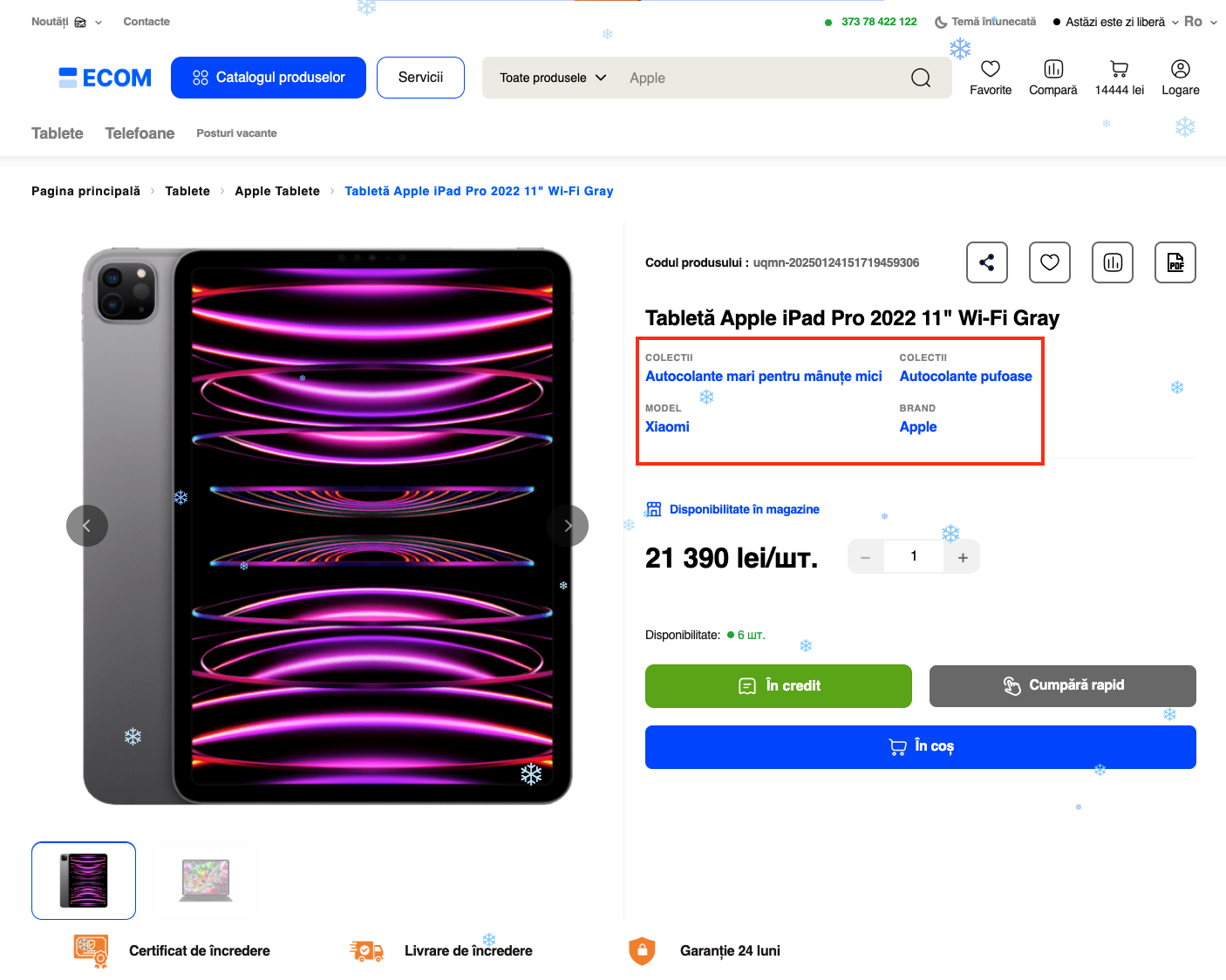Open the cart showing 14444 lei

point(1119,77)
